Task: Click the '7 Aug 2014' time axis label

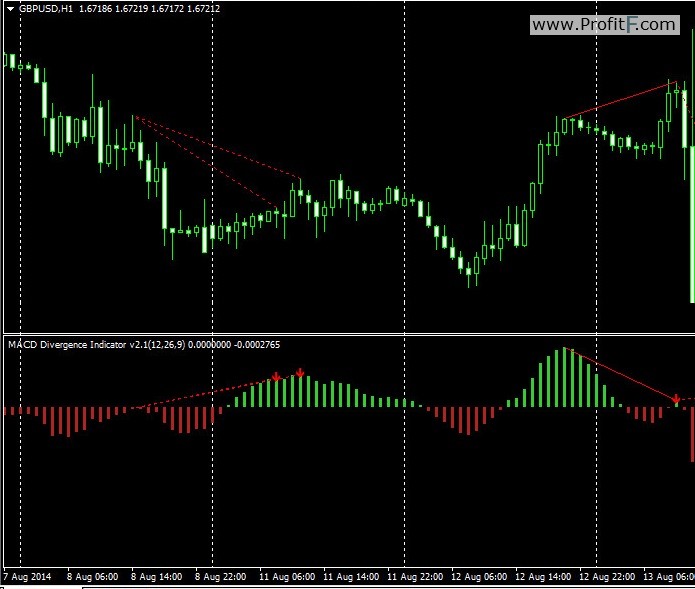Action: 27,577
